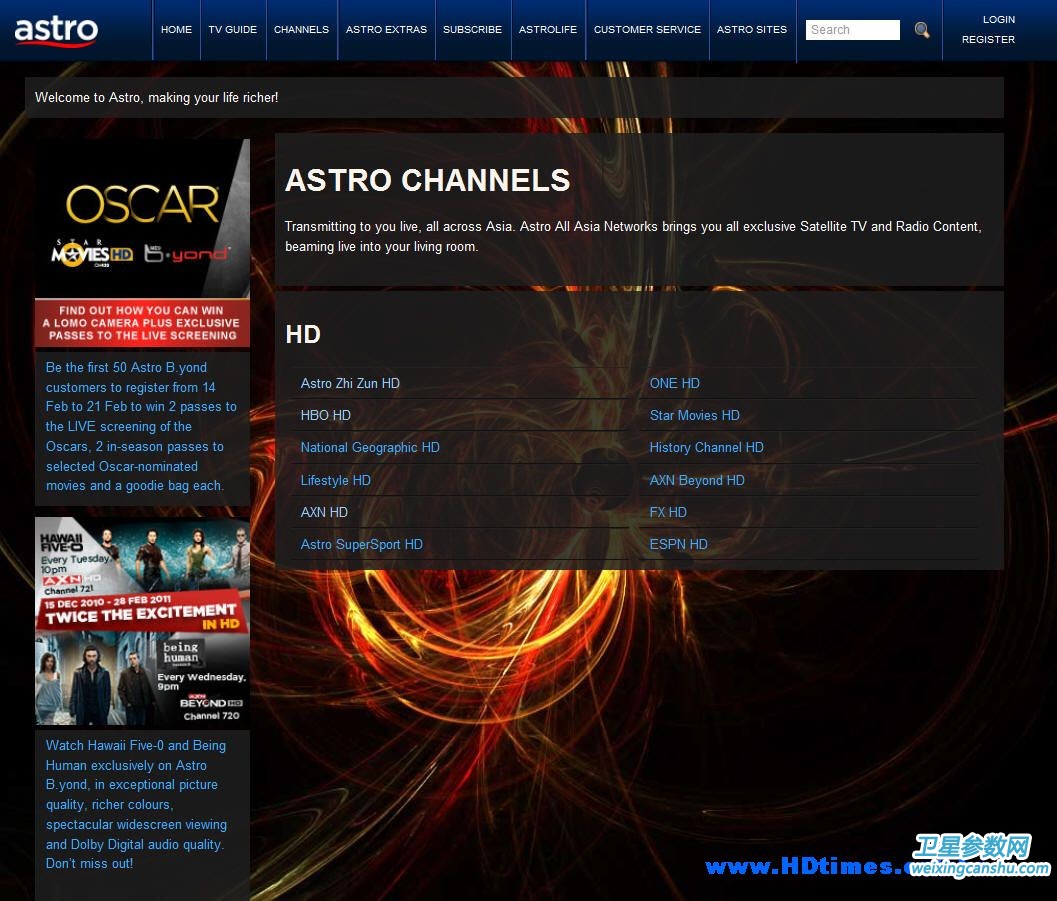This screenshot has height=901, width=1057.
Task: Click the LOGIN link
Action: tap(998, 20)
